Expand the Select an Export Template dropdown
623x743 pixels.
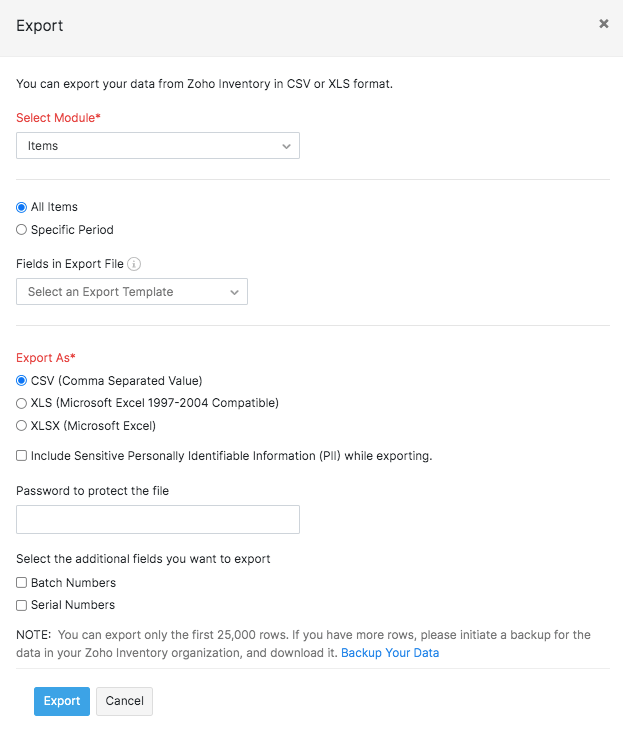tap(132, 292)
